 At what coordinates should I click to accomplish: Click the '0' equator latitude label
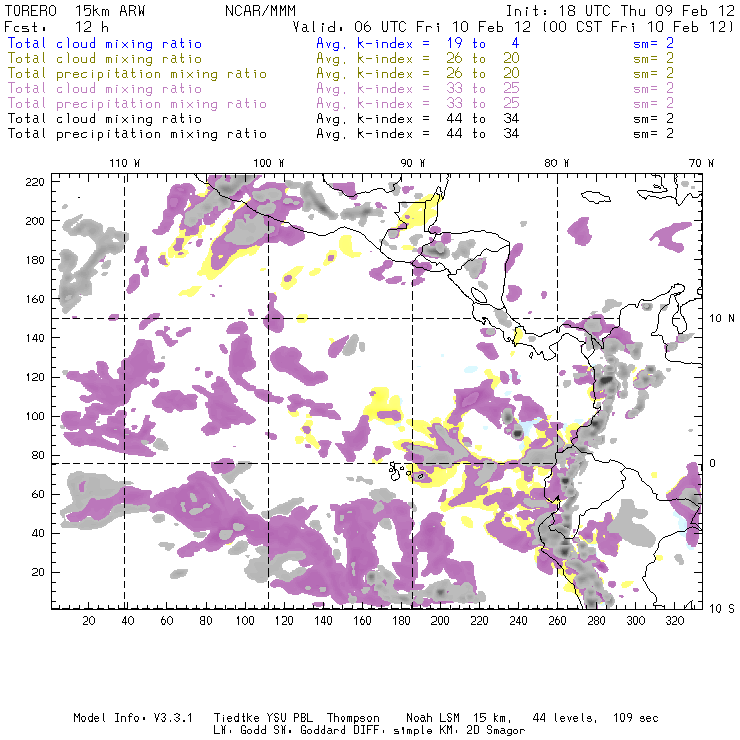(713, 463)
